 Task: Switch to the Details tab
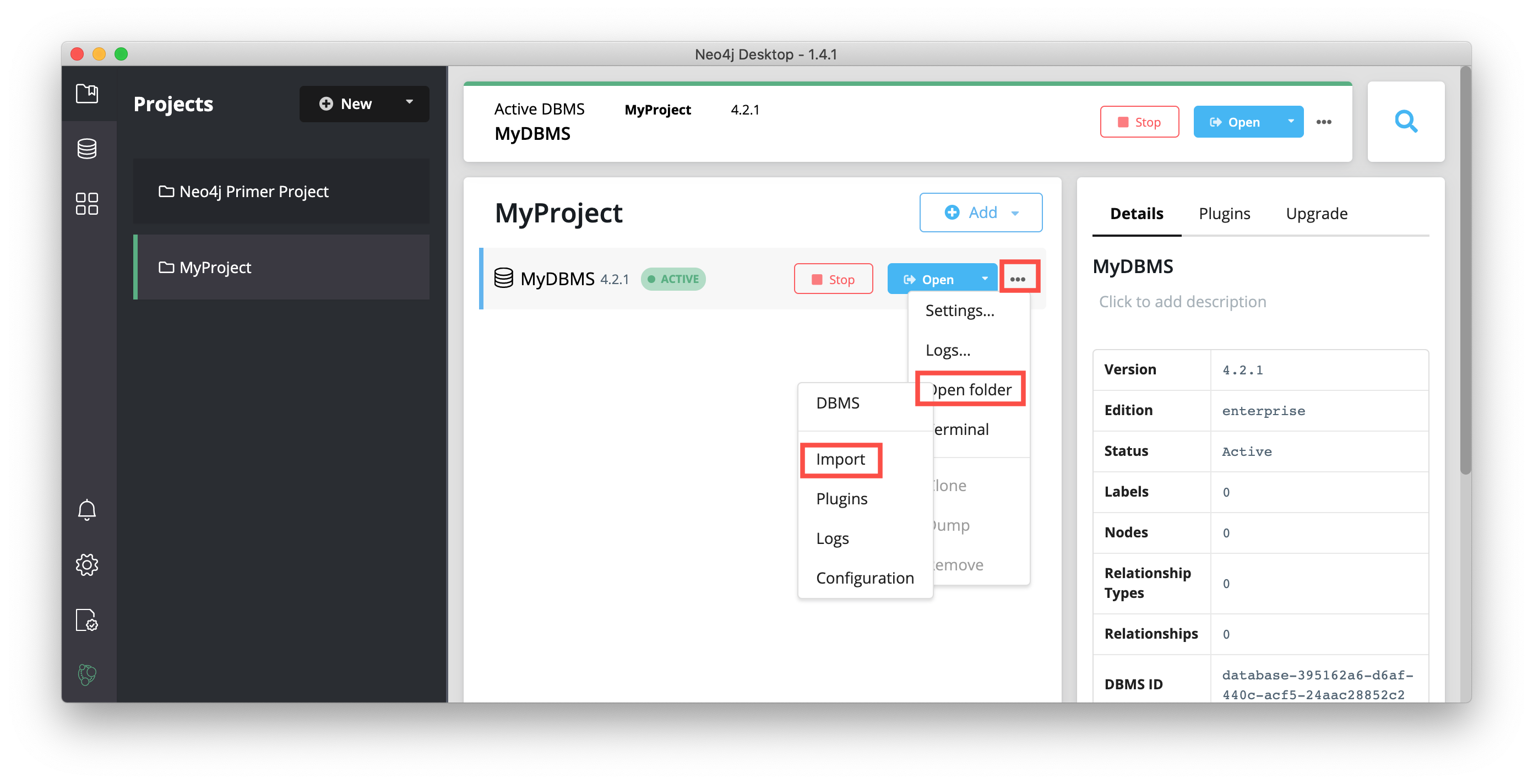coord(1136,213)
